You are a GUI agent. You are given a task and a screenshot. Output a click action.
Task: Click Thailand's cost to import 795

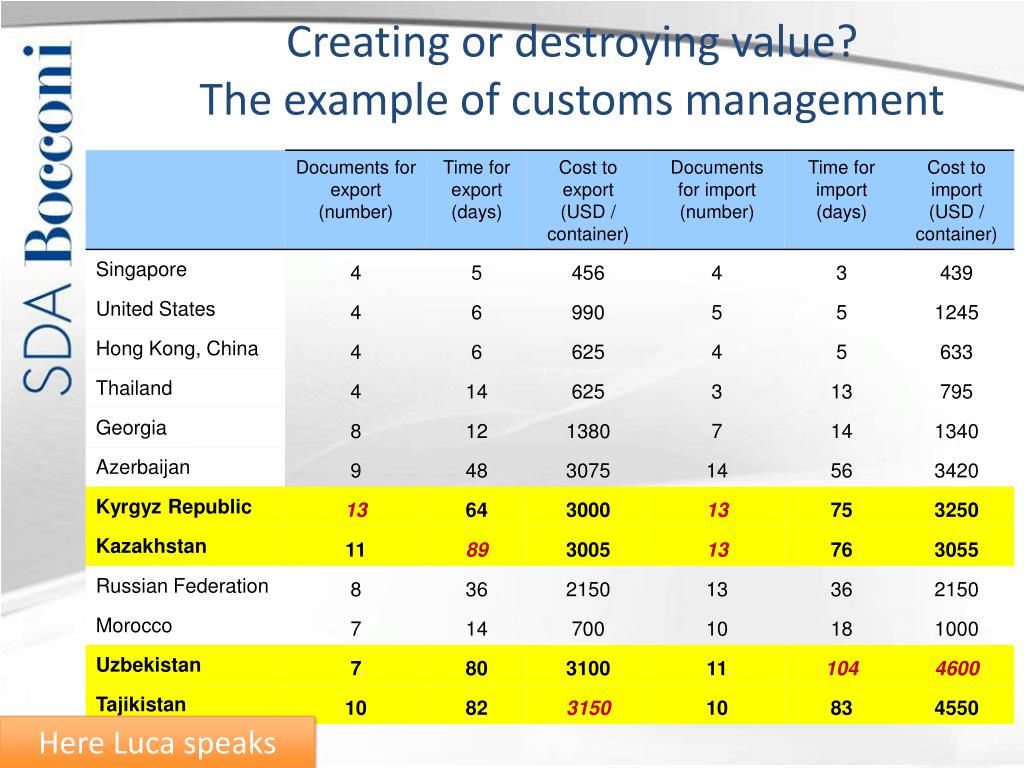point(956,392)
